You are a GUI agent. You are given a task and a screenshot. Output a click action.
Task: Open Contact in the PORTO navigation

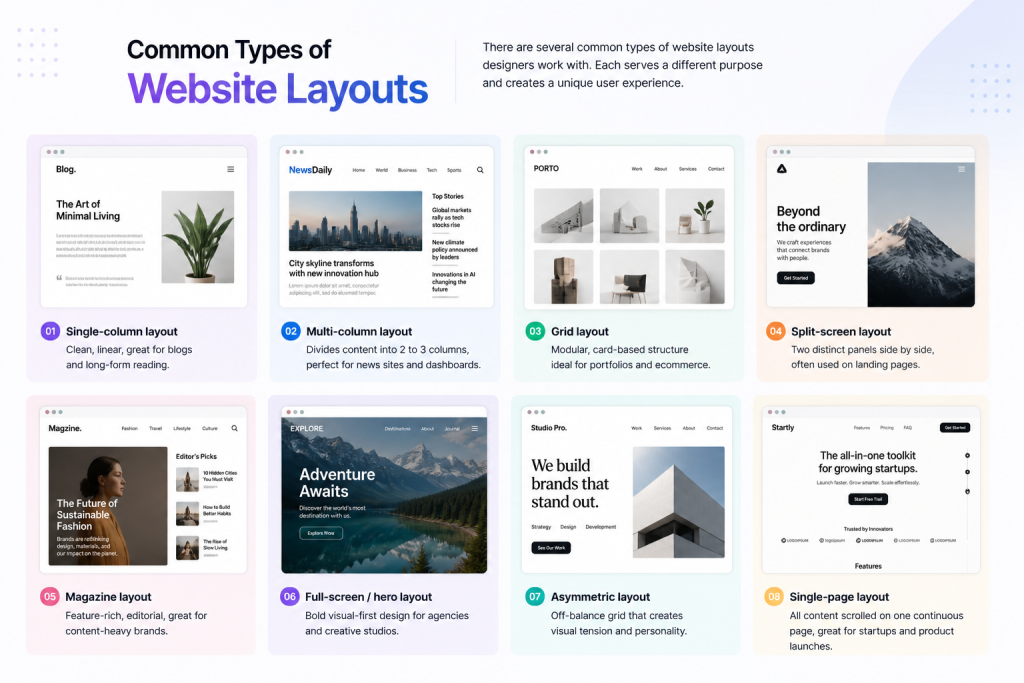tap(716, 168)
